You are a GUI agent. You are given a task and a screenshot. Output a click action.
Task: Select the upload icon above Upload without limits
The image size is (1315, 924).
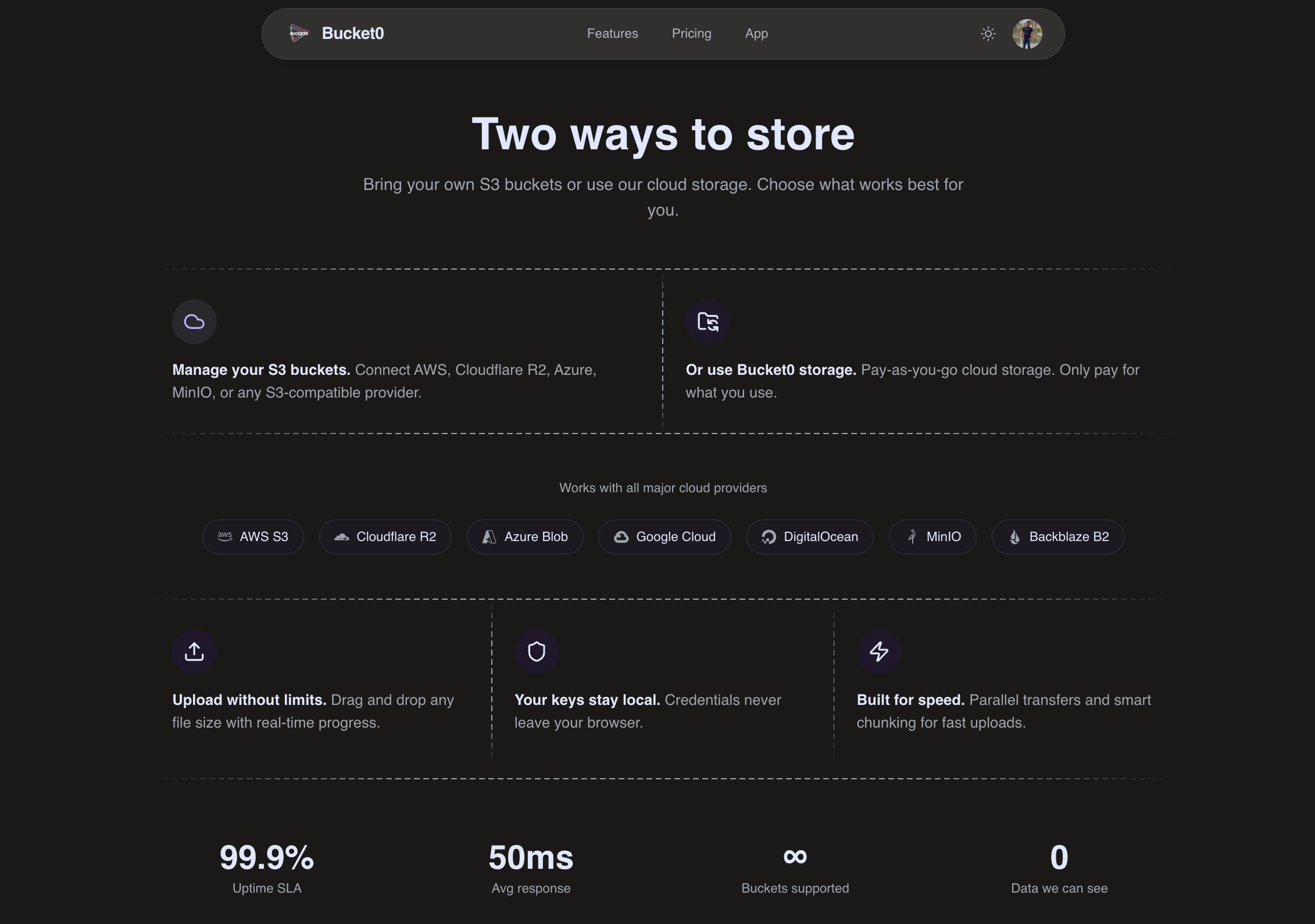coord(194,651)
